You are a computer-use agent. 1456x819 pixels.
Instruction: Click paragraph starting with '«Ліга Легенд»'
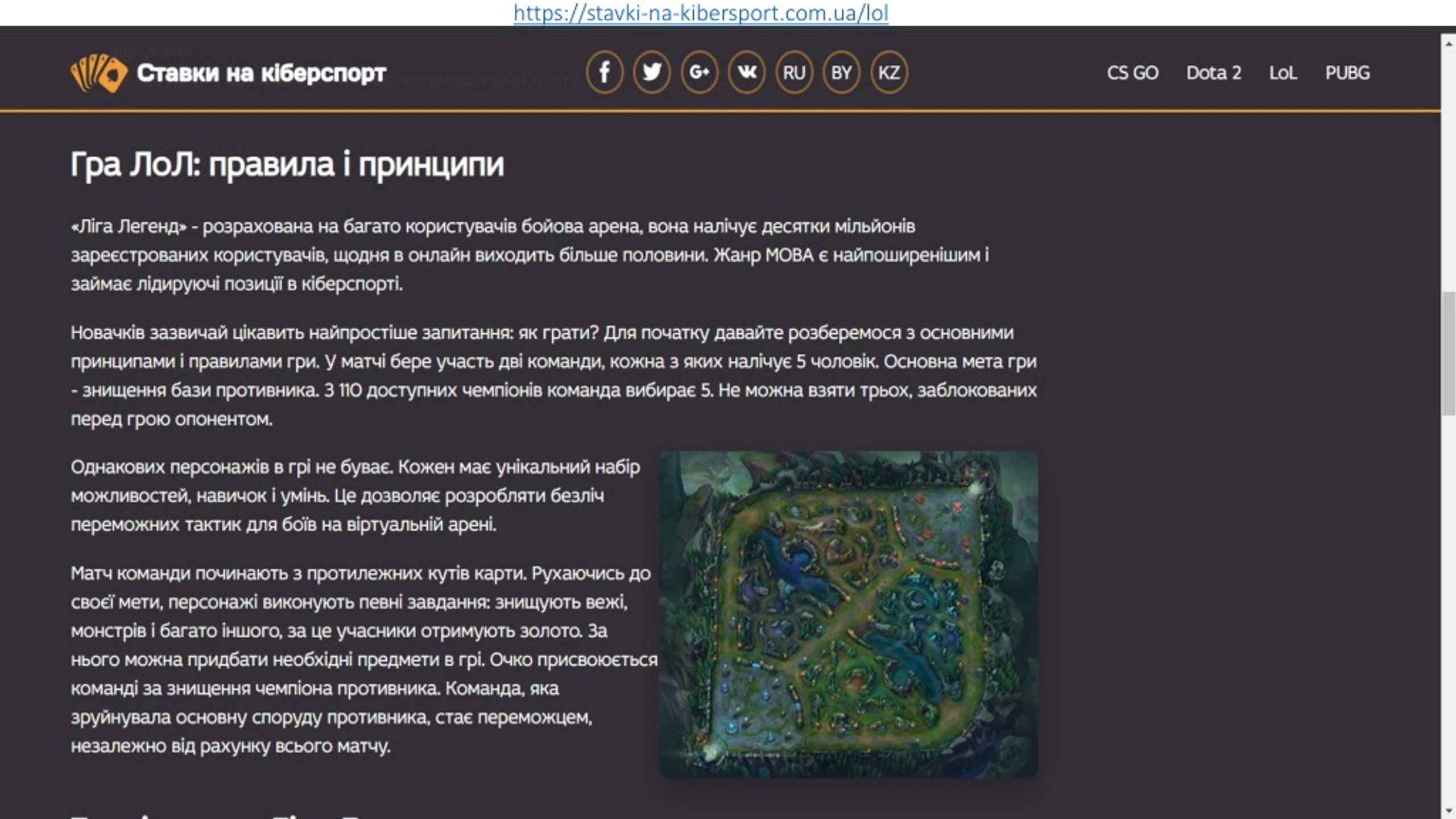click(530, 255)
